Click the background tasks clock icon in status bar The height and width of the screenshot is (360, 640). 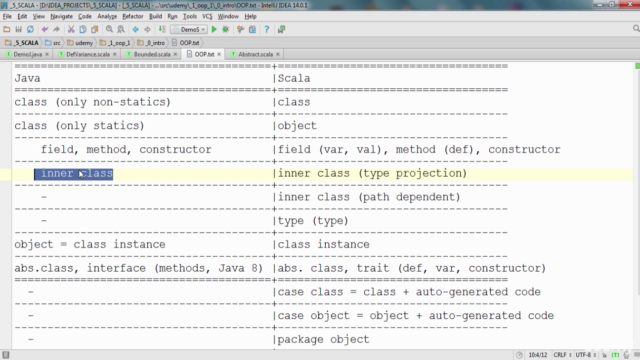tap(519, 355)
